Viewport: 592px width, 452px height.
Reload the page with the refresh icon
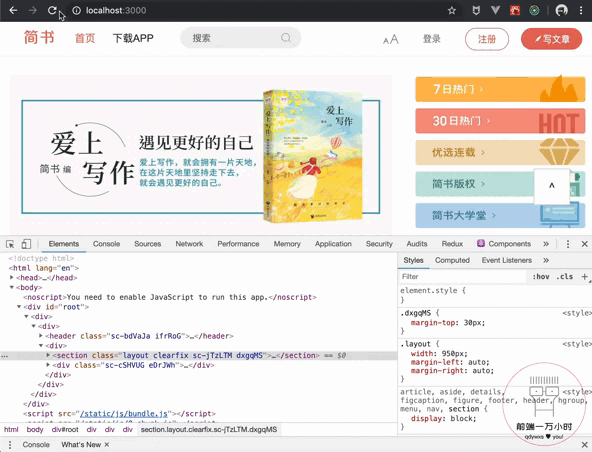[x=52, y=10]
